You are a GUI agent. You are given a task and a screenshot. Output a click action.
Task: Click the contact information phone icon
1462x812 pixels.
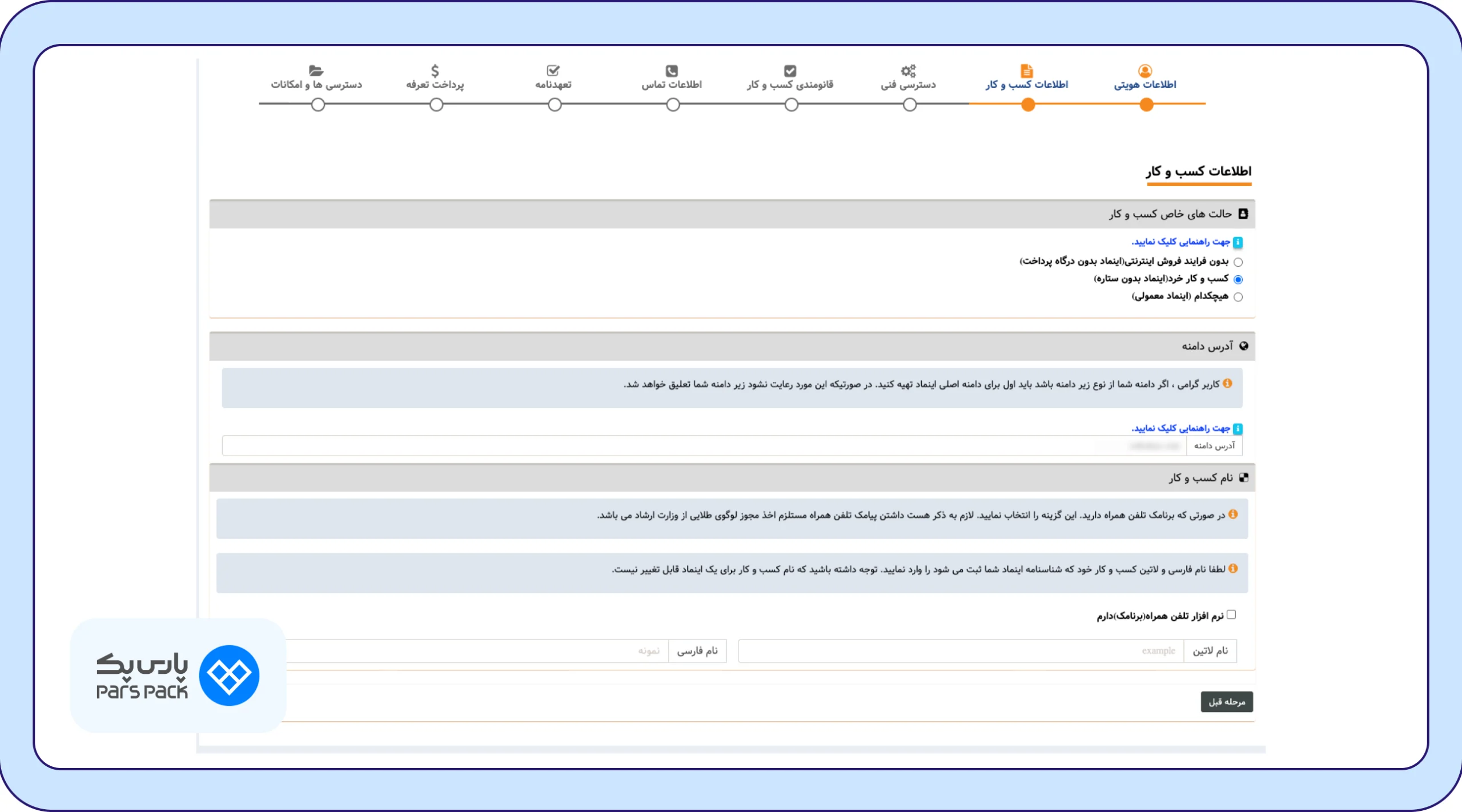[x=672, y=71]
